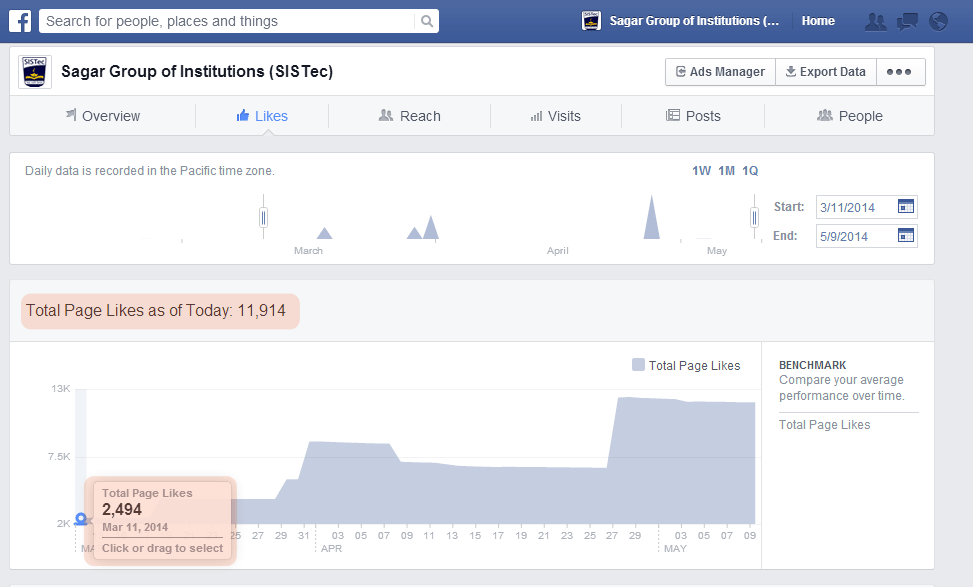Click the notifications globe icon
This screenshot has width=973, height=587.
(937, 20)
